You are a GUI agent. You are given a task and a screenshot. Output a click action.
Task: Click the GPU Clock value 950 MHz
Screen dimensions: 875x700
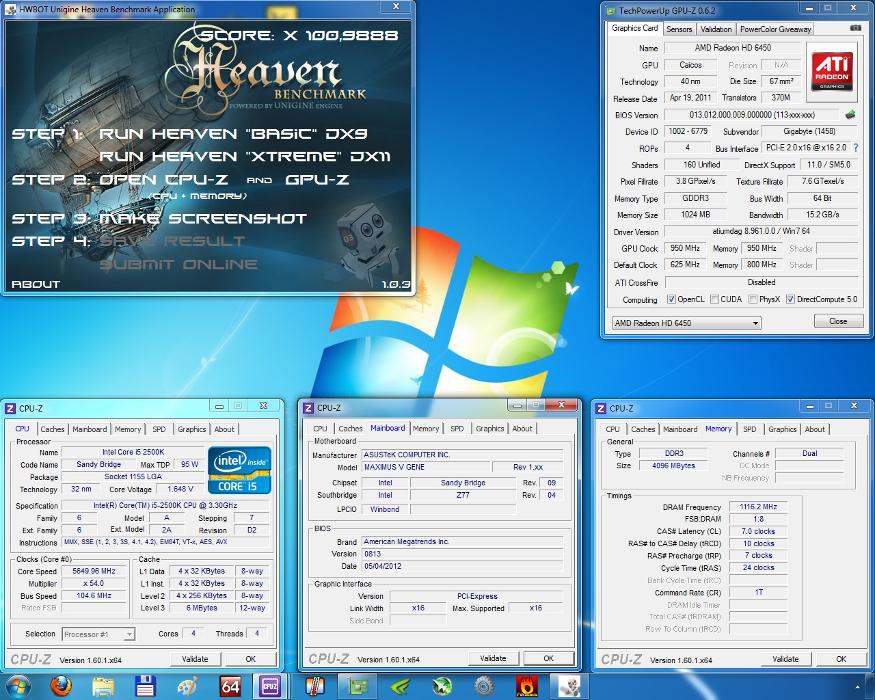tap(685, 248)
